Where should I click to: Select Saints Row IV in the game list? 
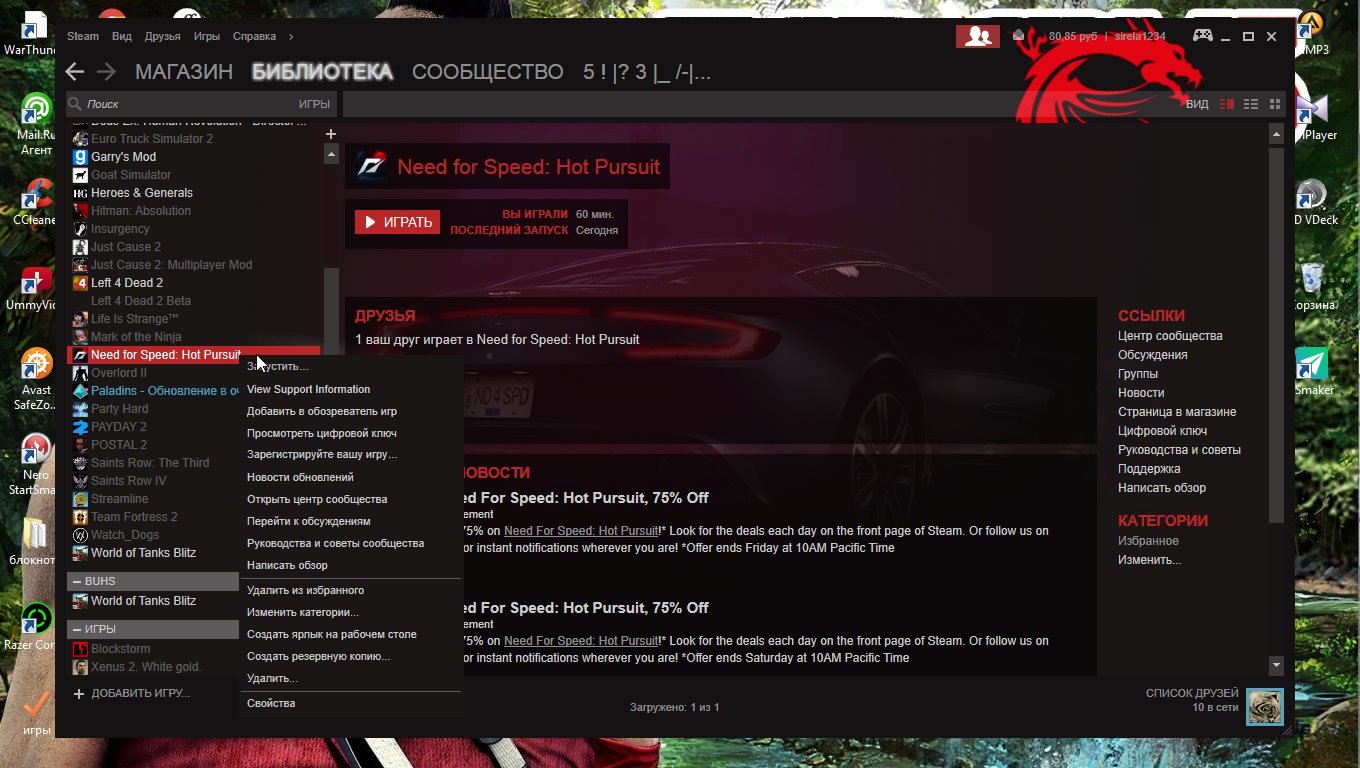point(129,481)
